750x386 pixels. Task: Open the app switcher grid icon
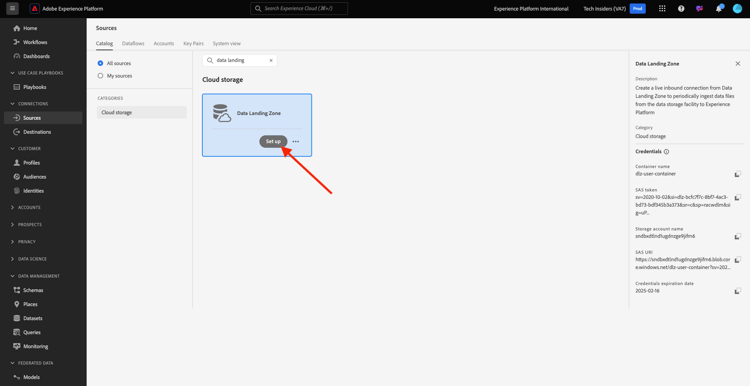(662, 9)
